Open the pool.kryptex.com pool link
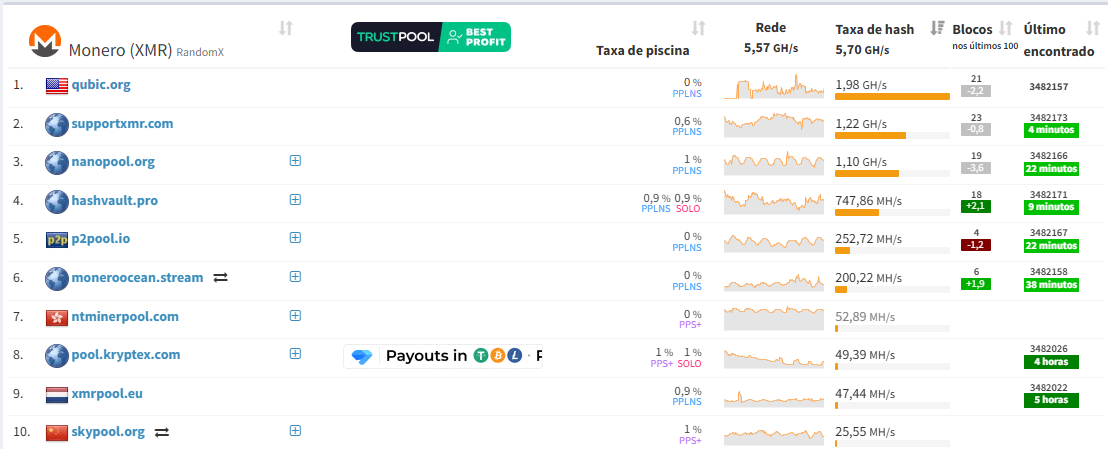Screen dimensions: 1108x449 point(126,355)
